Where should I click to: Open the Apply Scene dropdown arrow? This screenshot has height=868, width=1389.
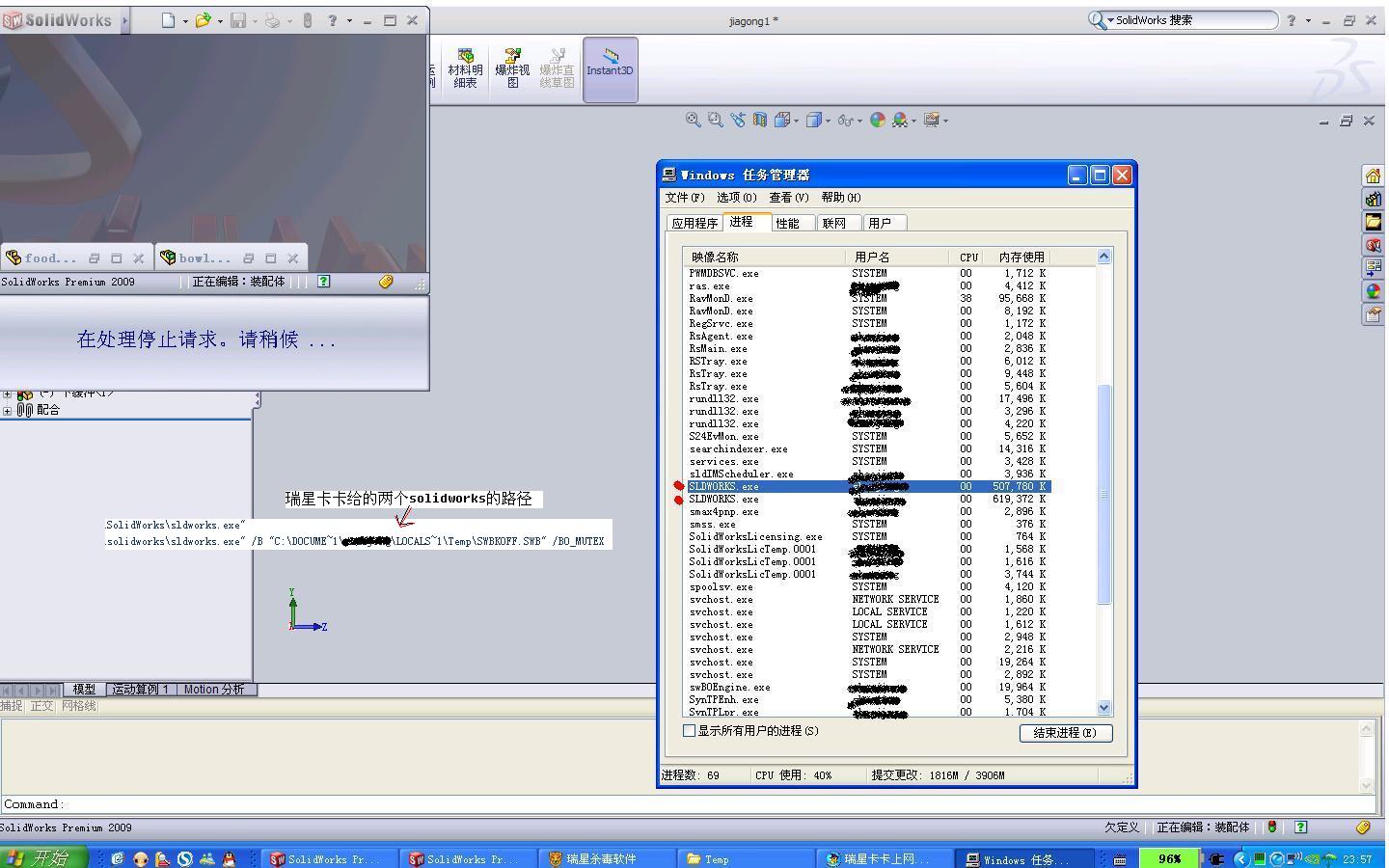coord(913,121)
